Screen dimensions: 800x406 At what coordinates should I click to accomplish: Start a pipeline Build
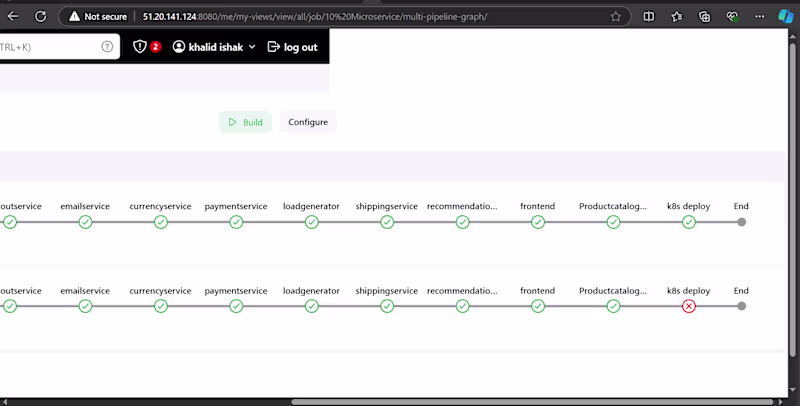pos(245,122)
